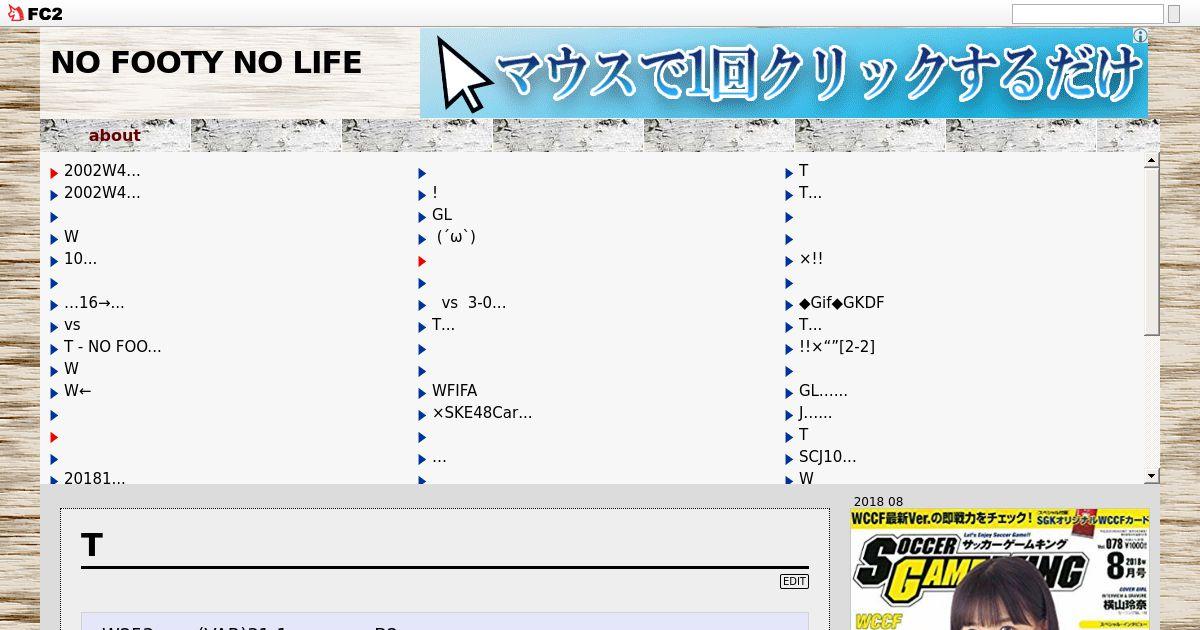Open the '(´ω`)' emoticon link
Image resolution: width=1200 pixels, height=630 pixels.
pyautogui.click(x=455, y=236)
